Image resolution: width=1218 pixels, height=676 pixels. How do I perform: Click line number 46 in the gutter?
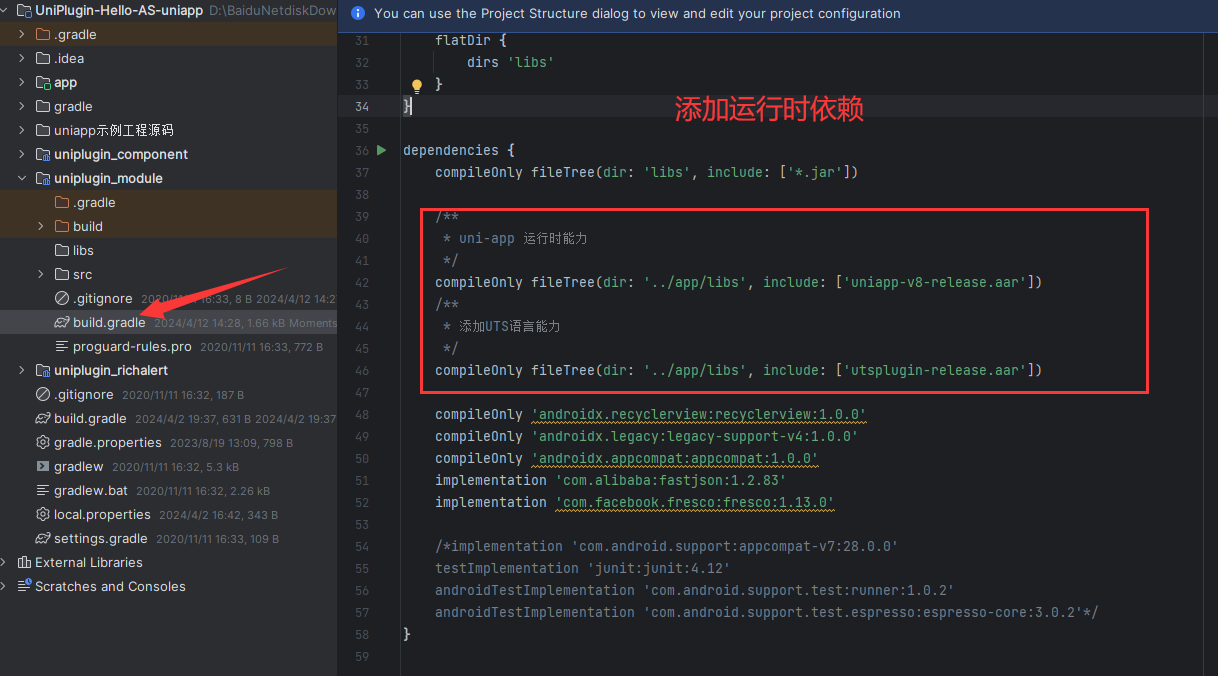point(362,370)
